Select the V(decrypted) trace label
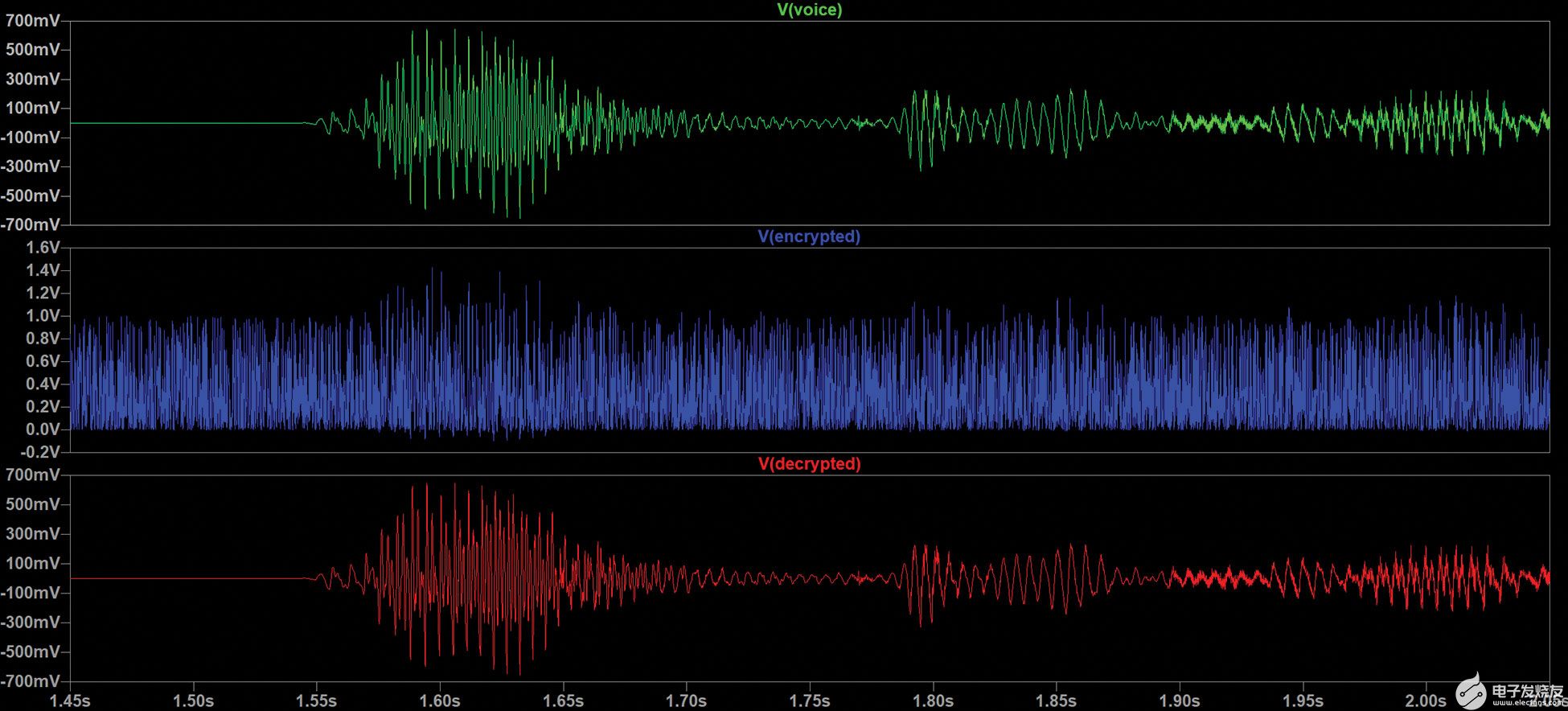 809,464
